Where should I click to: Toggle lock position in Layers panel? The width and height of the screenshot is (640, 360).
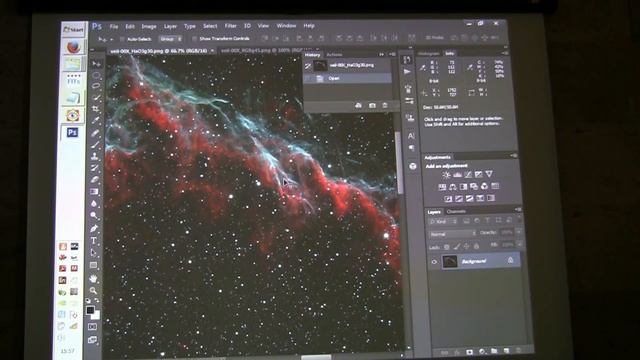(466, 247)
